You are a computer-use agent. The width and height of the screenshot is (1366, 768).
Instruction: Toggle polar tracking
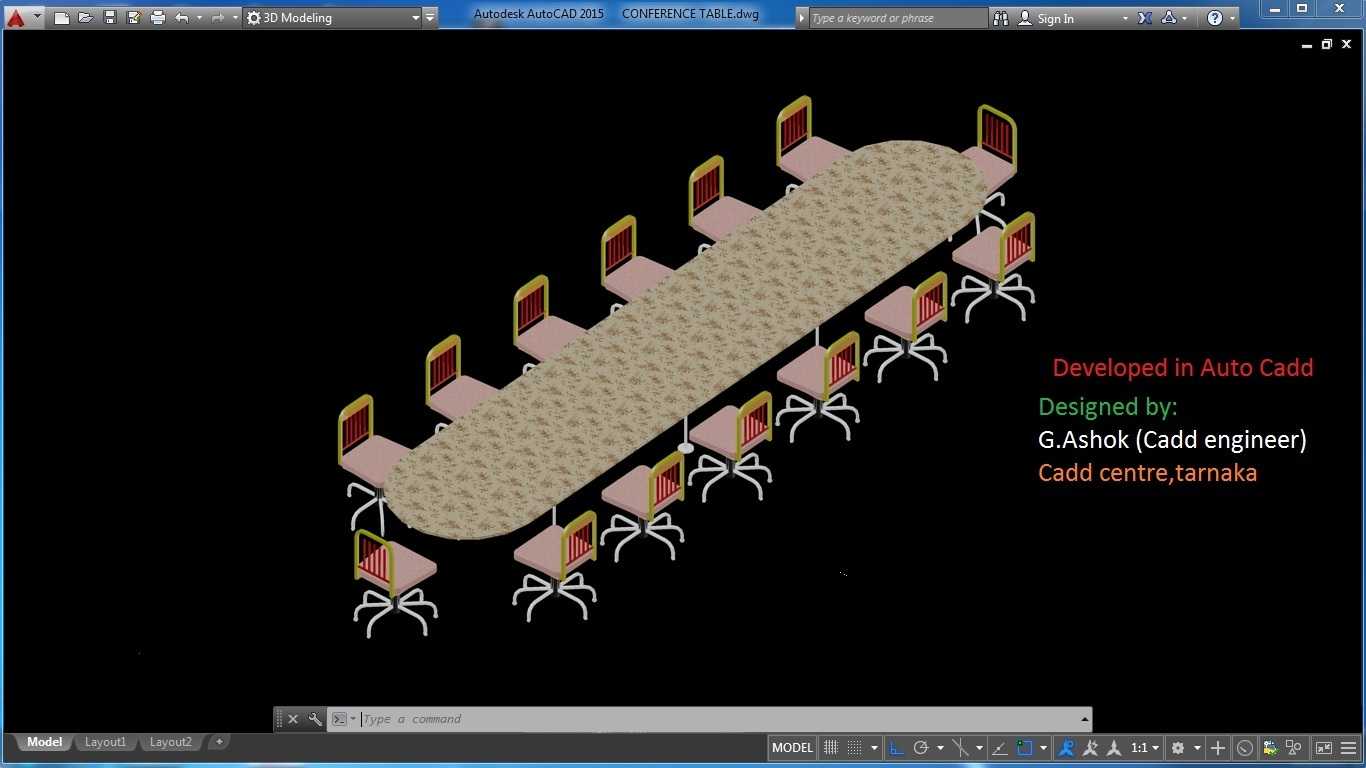click(921, 747)
